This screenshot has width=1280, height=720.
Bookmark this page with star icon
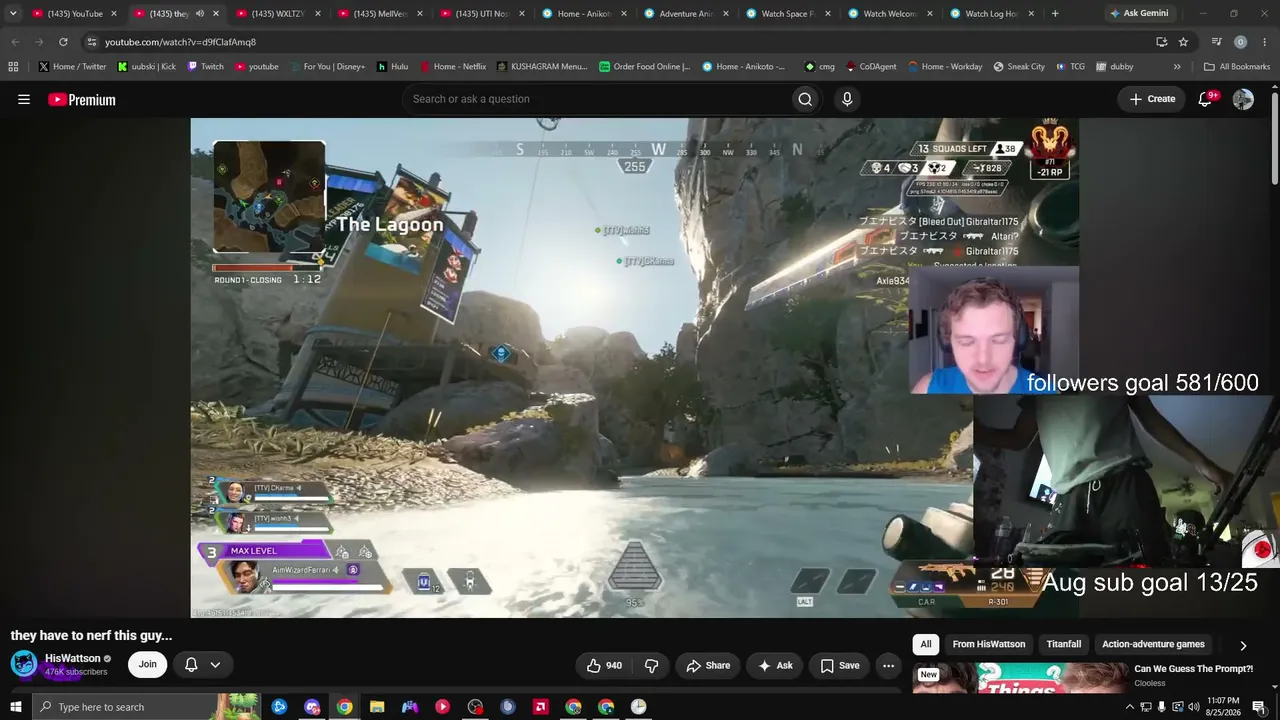[x=1183, y=42]
